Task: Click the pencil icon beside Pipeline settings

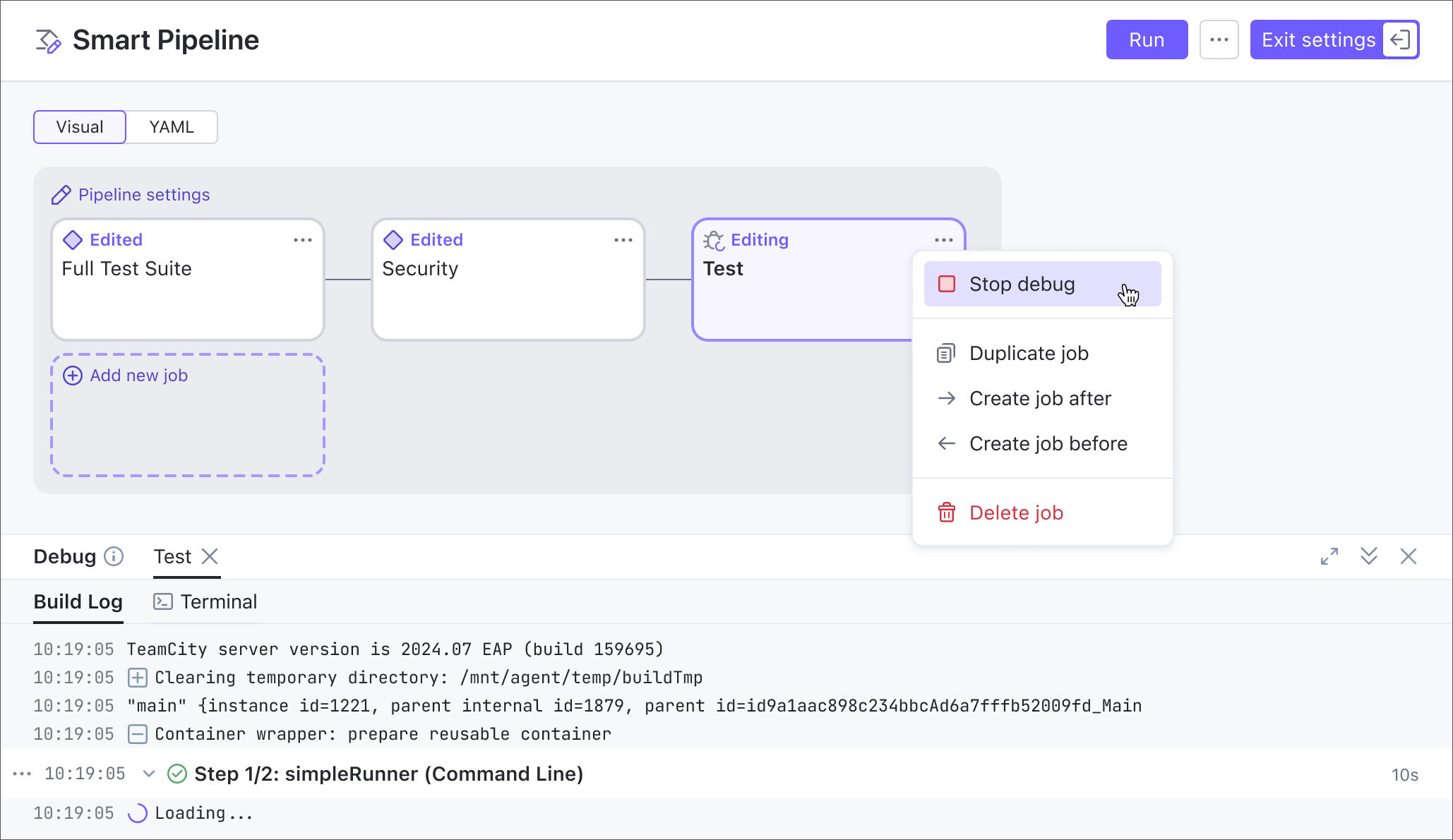Action: (61, 195)
